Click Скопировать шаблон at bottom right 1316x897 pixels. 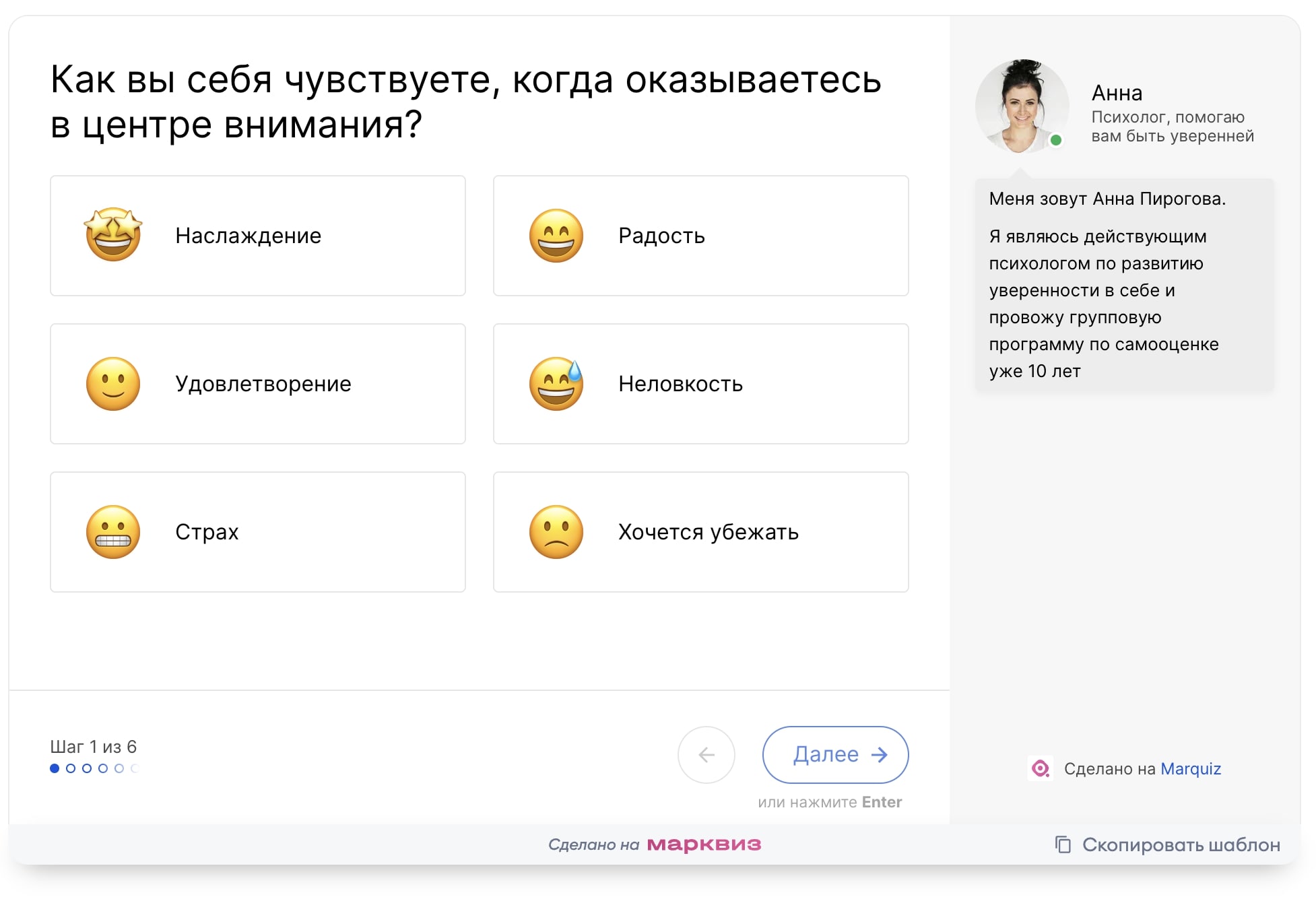1182,845
